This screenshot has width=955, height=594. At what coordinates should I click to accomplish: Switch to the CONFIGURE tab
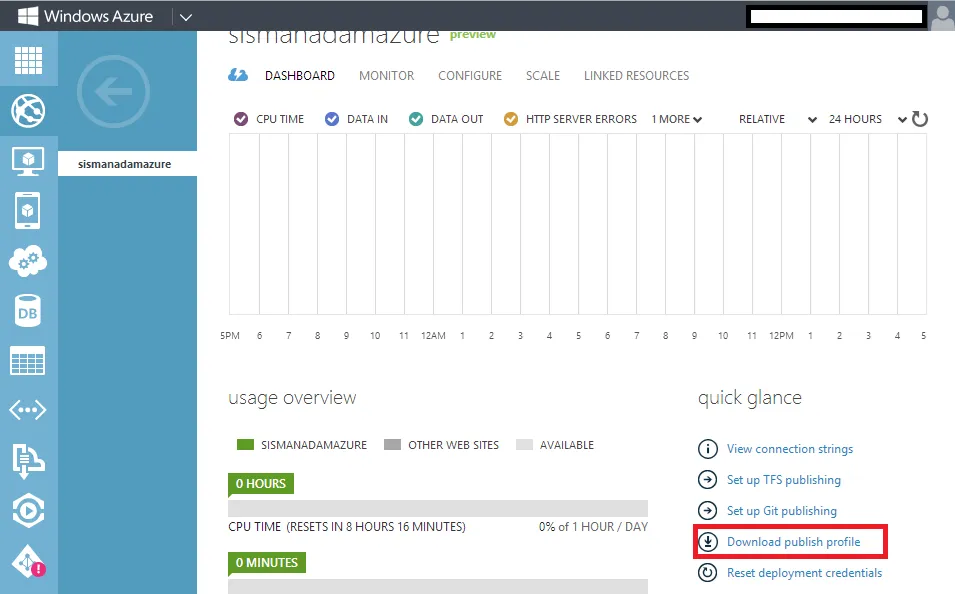pyautogui.click(x=470, y=76)
